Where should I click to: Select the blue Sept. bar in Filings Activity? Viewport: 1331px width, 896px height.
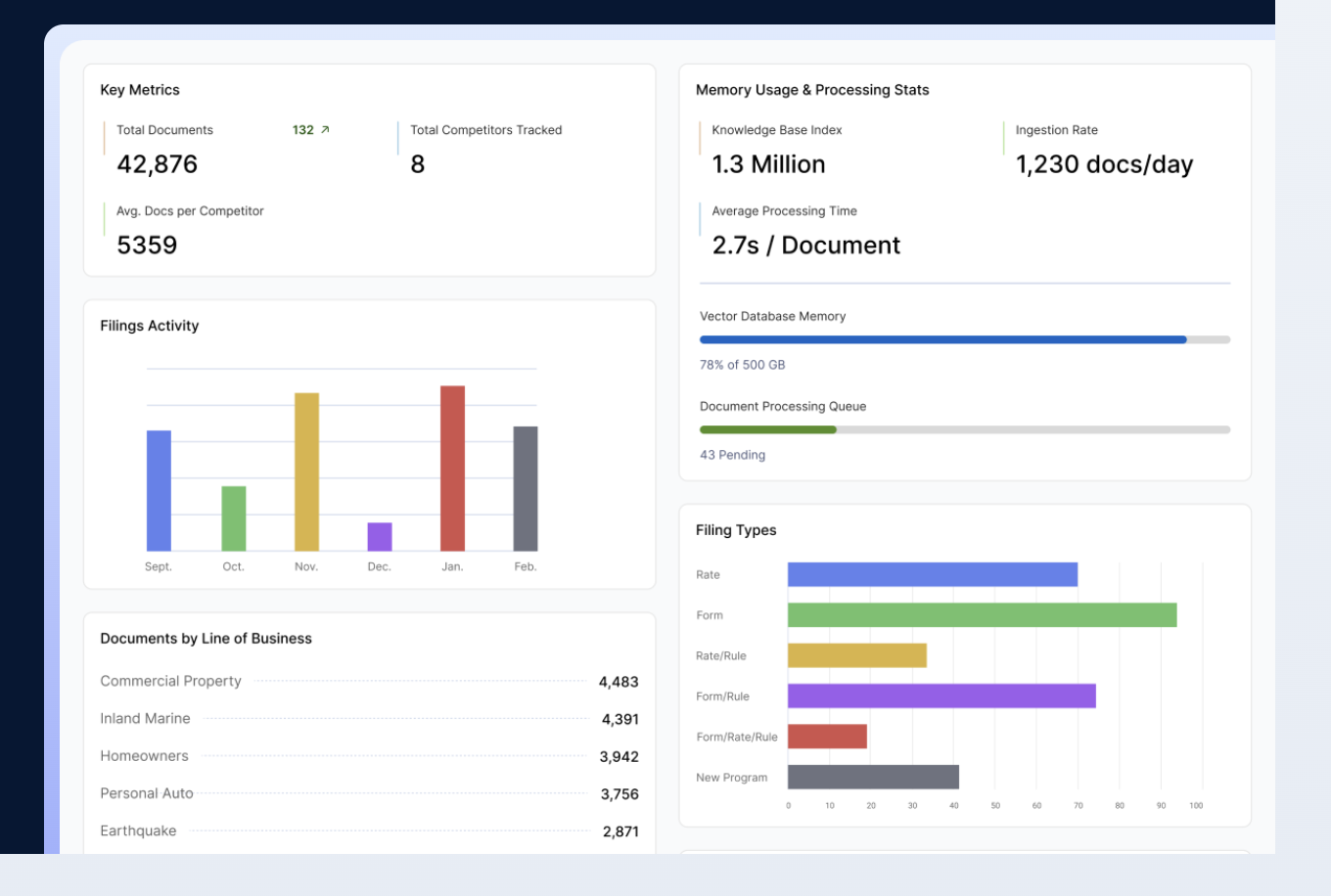[159, 490]
